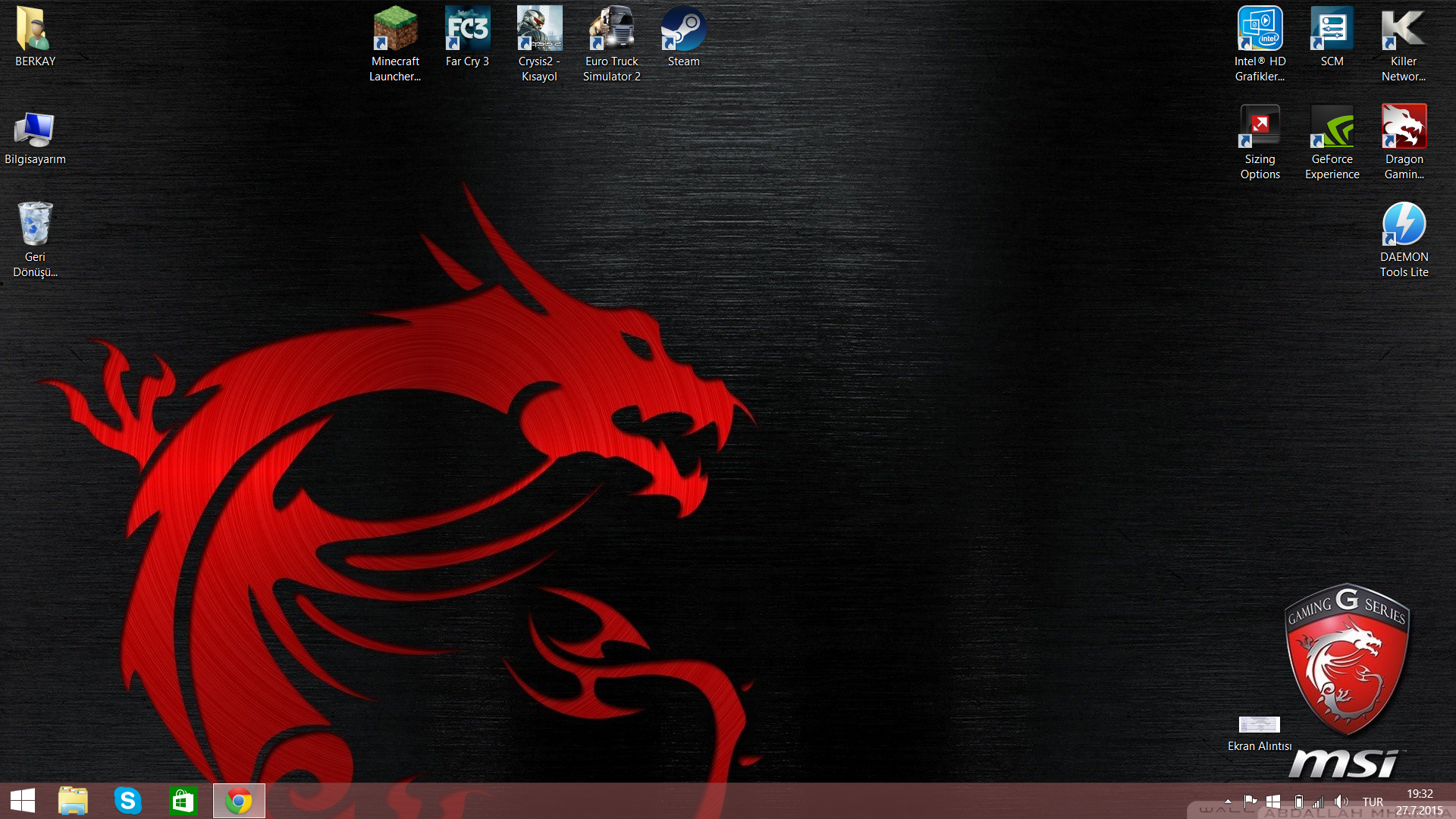This screenshot has width=1456, height=819.
Task: Open File Explorer from the taskbar
Action: tap(73, 801)
